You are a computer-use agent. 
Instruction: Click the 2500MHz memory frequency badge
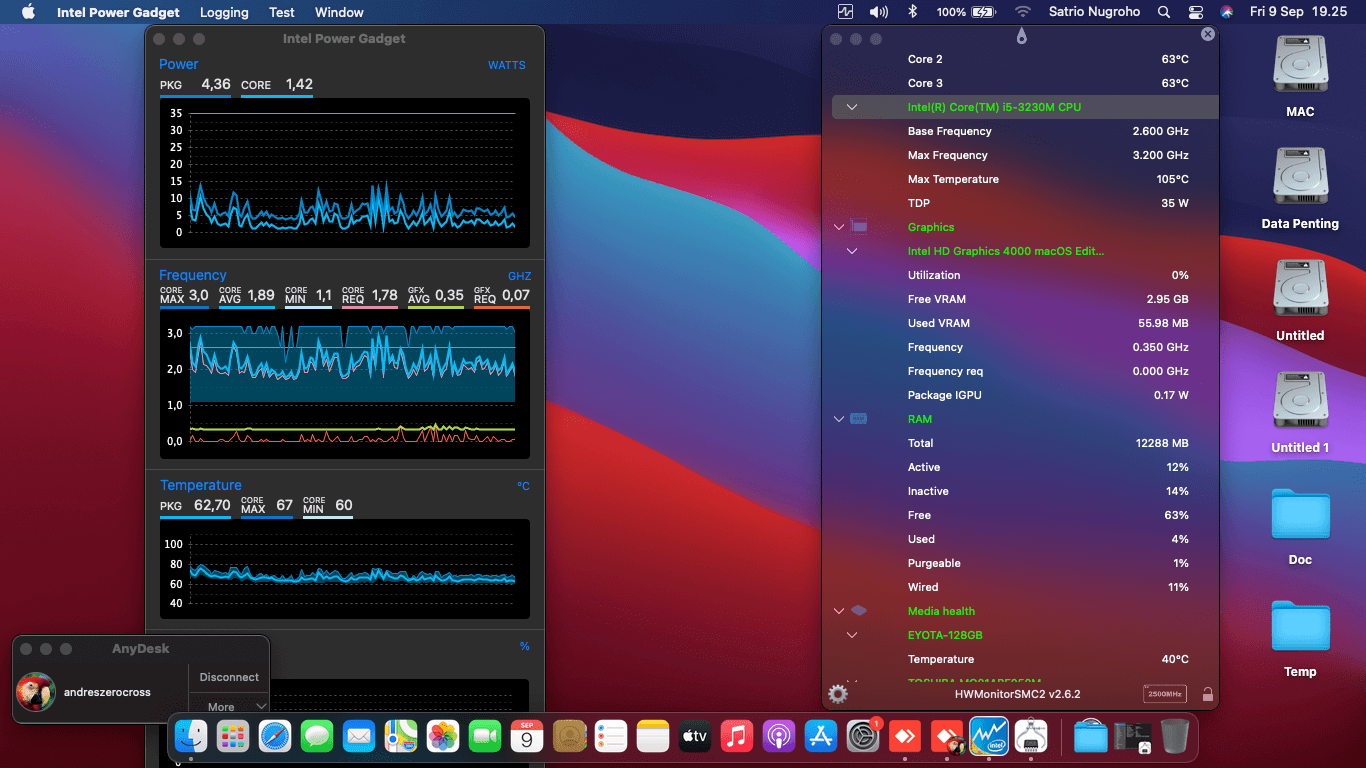point(1165,694)
